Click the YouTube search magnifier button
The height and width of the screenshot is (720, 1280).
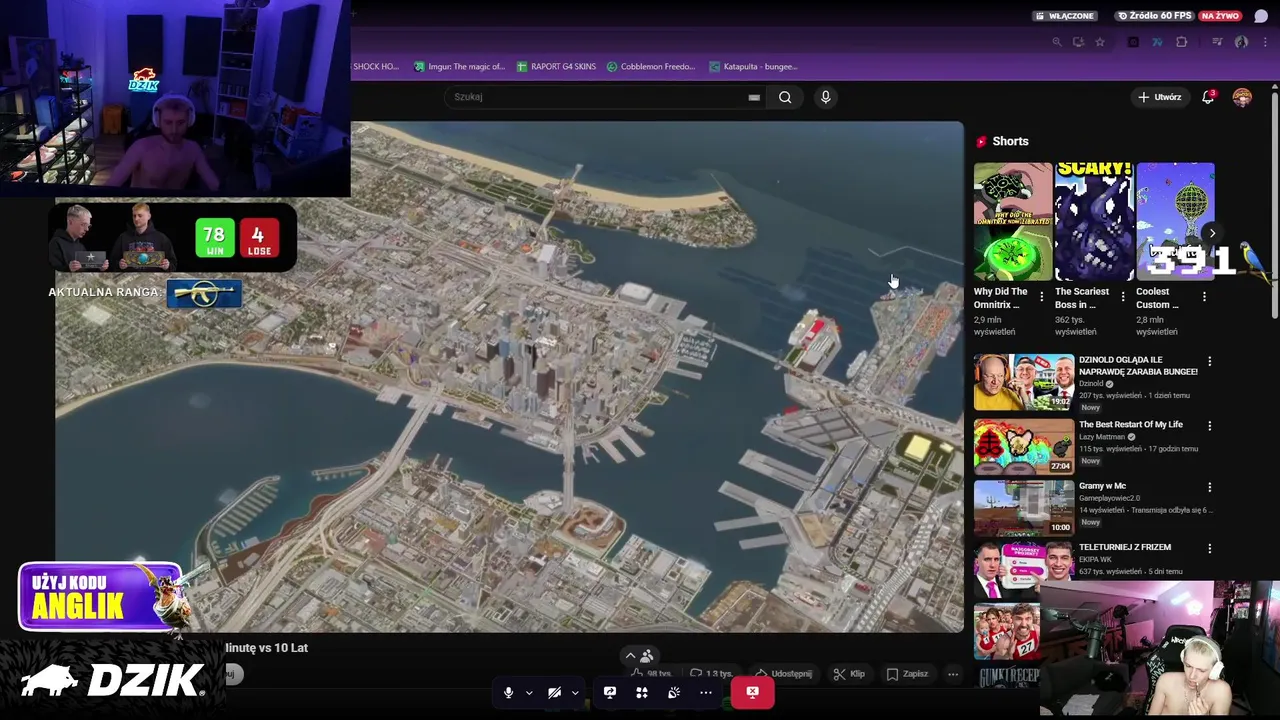point(785,97)
